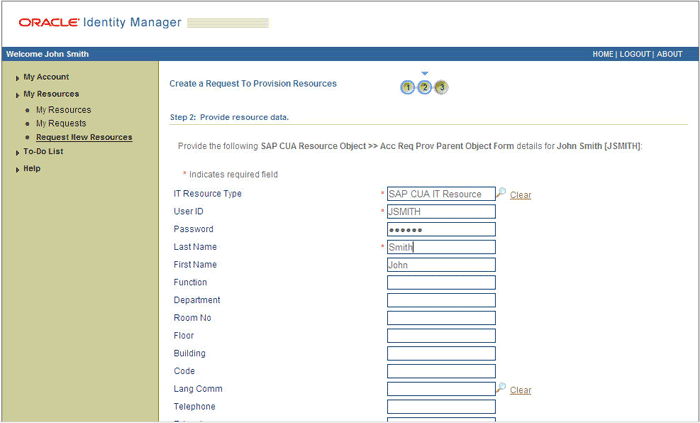Open lookup magnifier for Lang Comm

click(501, 388)
